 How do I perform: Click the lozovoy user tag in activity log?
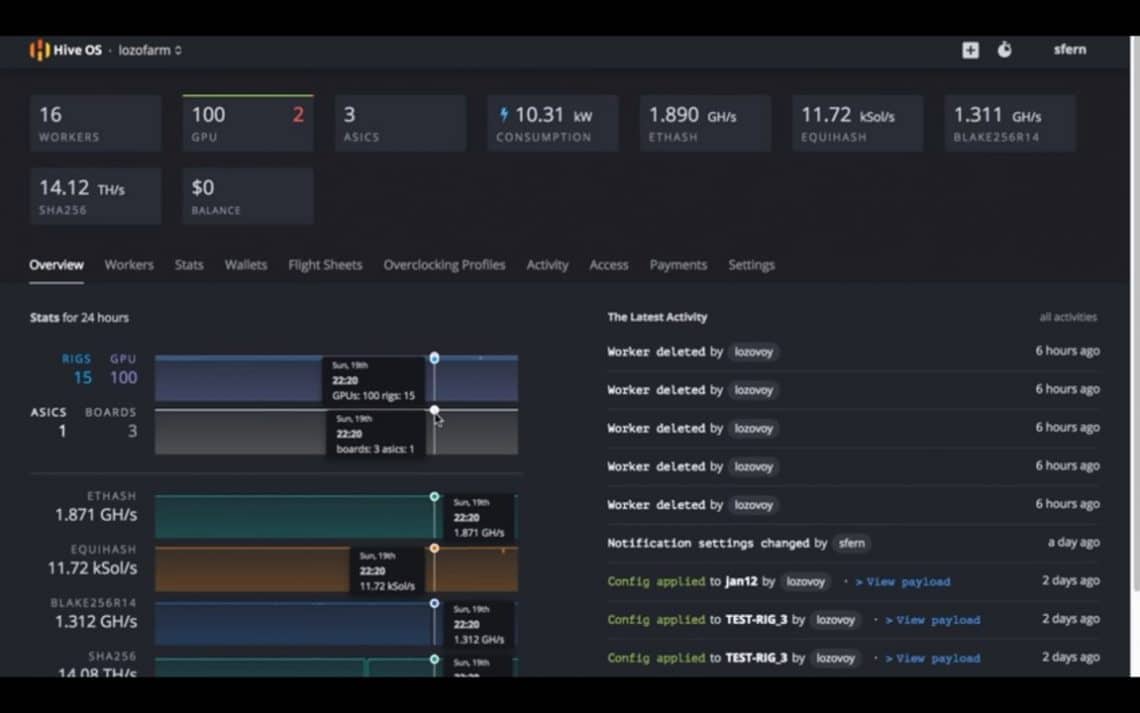[753, 352]
